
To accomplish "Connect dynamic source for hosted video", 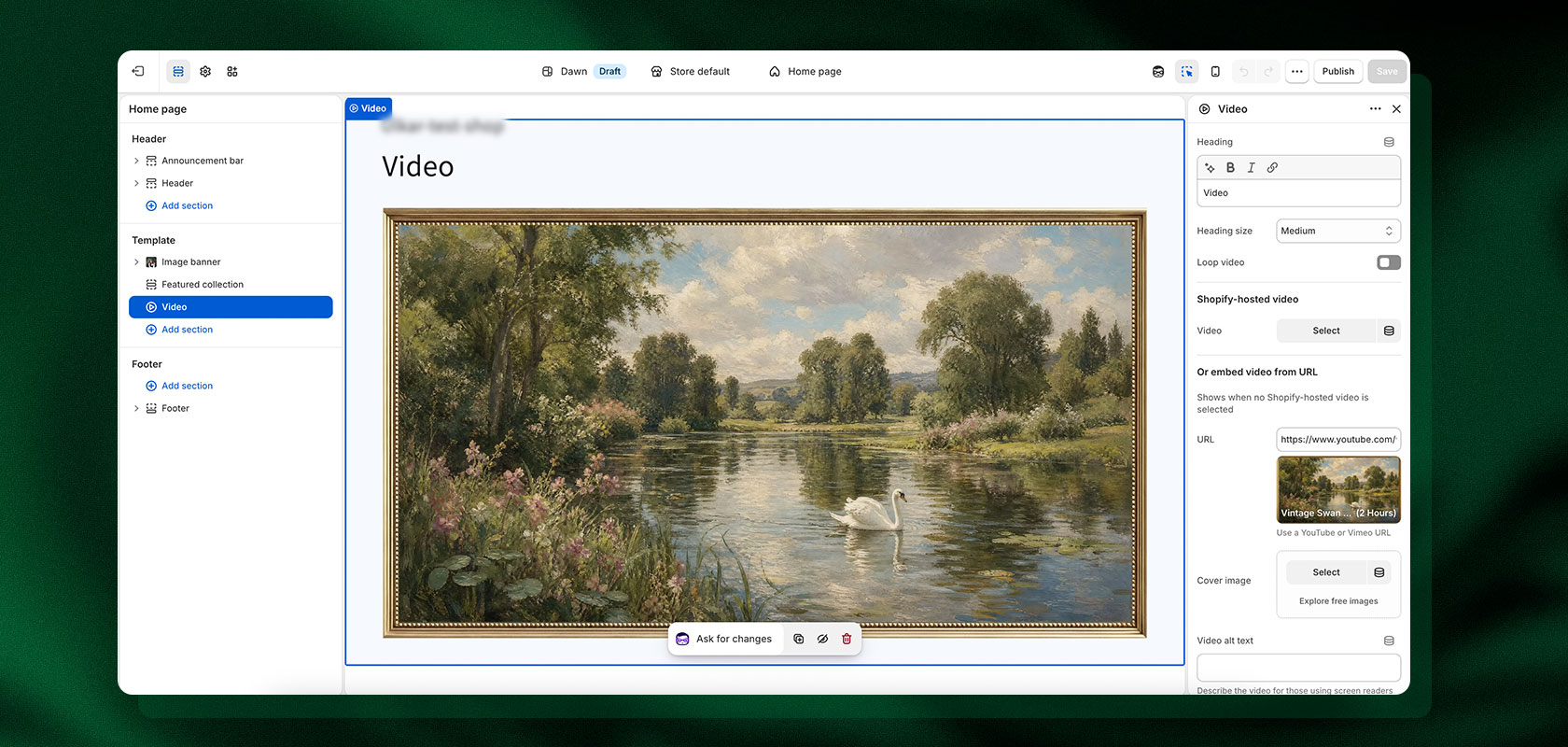I will [1389, 331].
